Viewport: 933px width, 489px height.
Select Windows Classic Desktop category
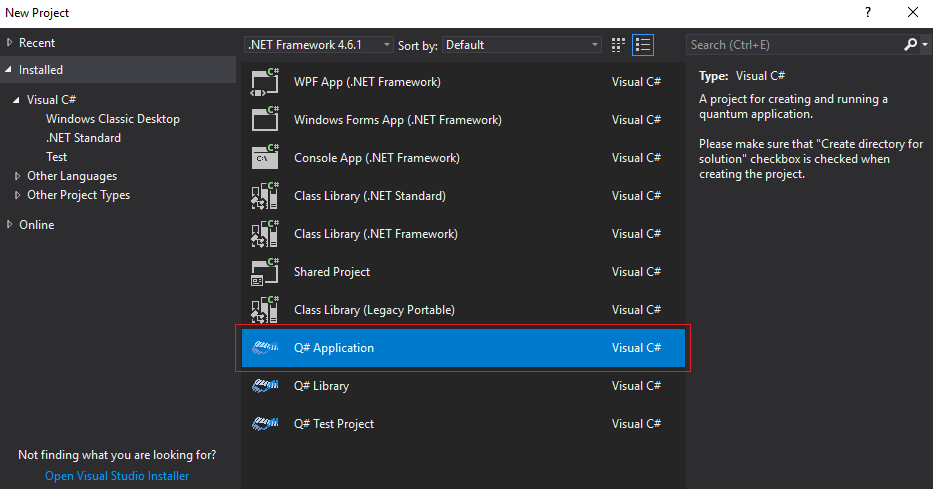(x=113, y=119)
